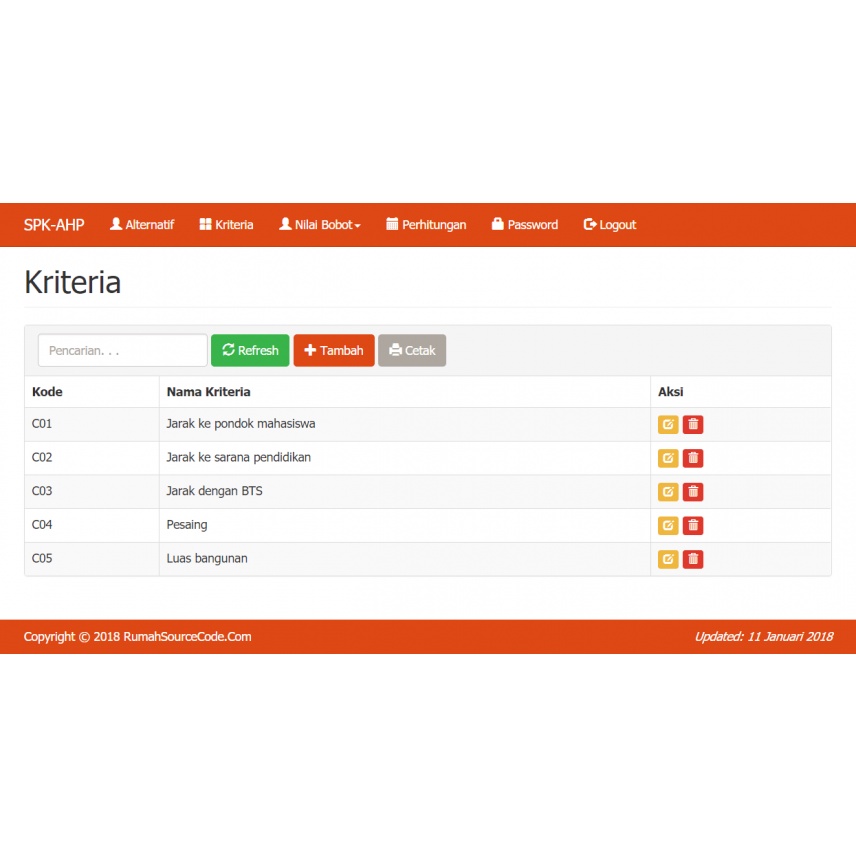
Task: Go to the Perhitungan page
Action: pyautogui.click(x=426, y=225)
